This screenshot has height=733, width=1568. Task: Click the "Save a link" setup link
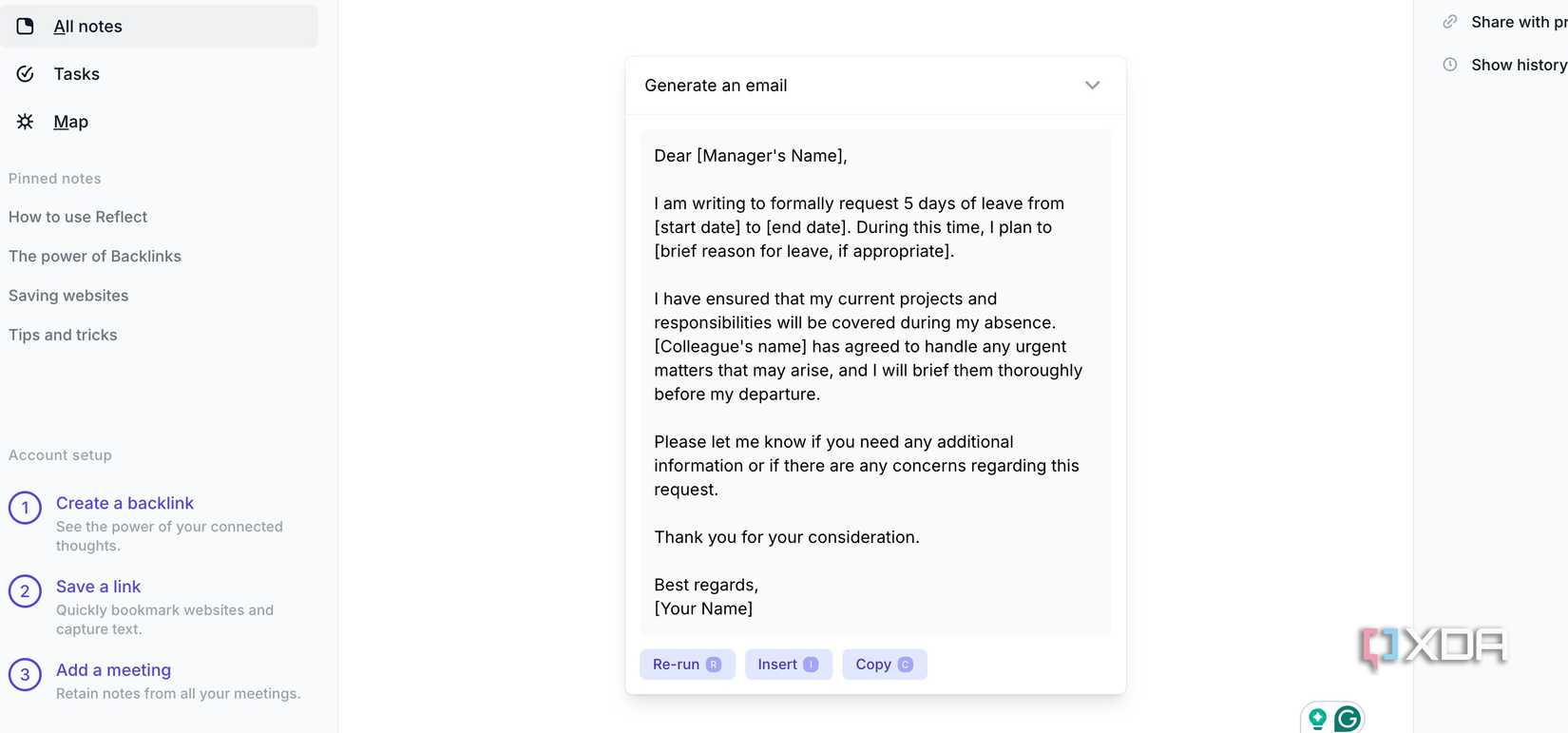(98, 587)
